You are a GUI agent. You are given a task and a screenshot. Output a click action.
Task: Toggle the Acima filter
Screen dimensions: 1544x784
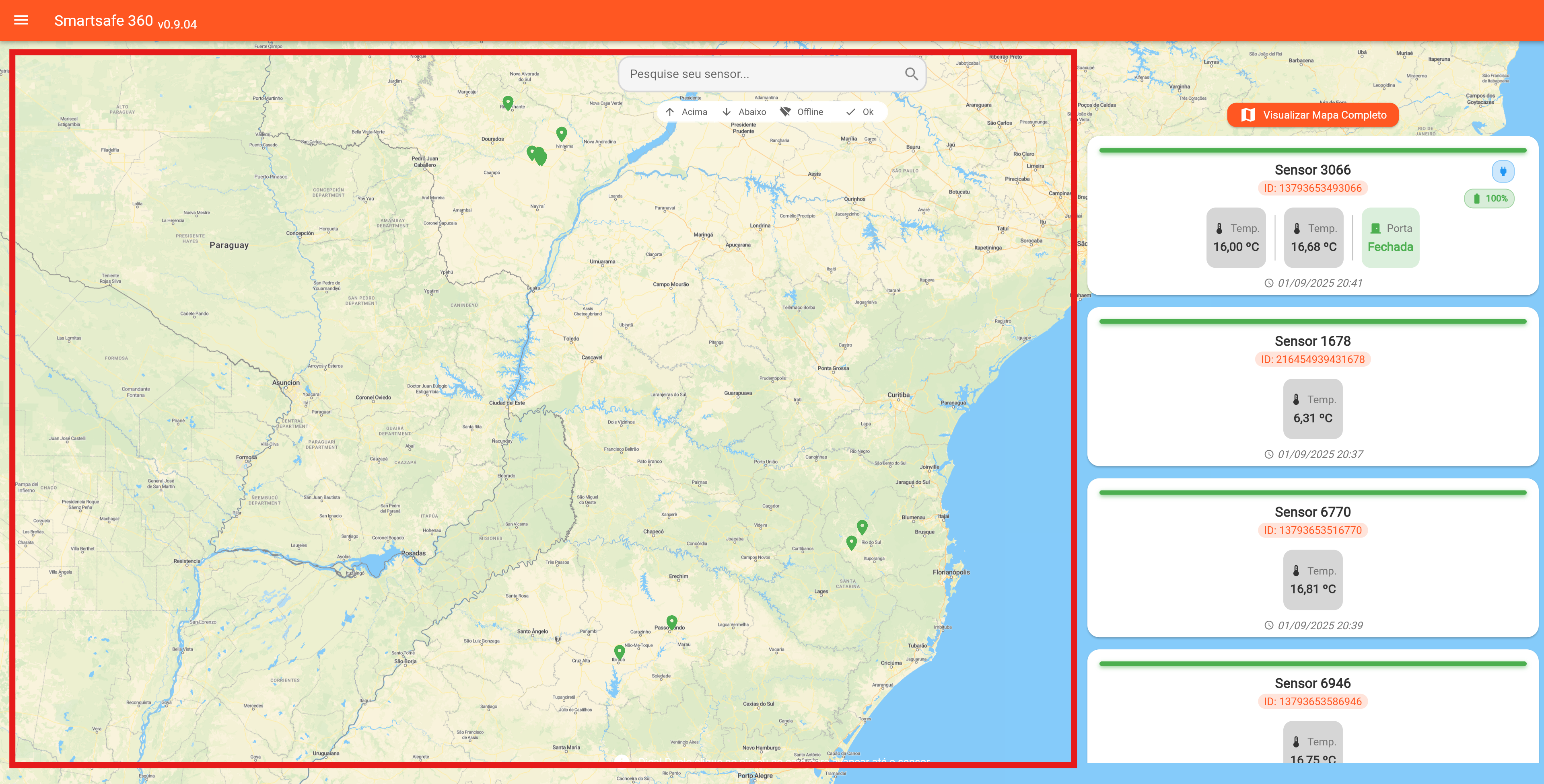pyautogui.click(x=686, y=112)
